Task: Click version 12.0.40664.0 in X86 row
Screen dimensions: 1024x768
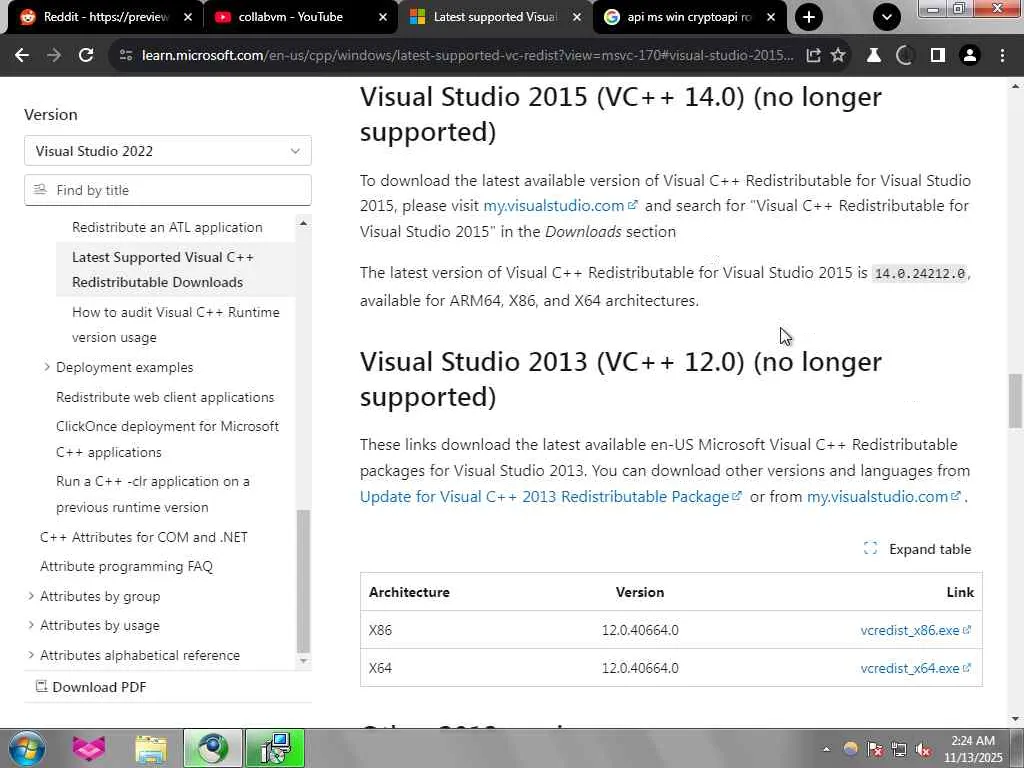Action: click(x=640, y=630)
